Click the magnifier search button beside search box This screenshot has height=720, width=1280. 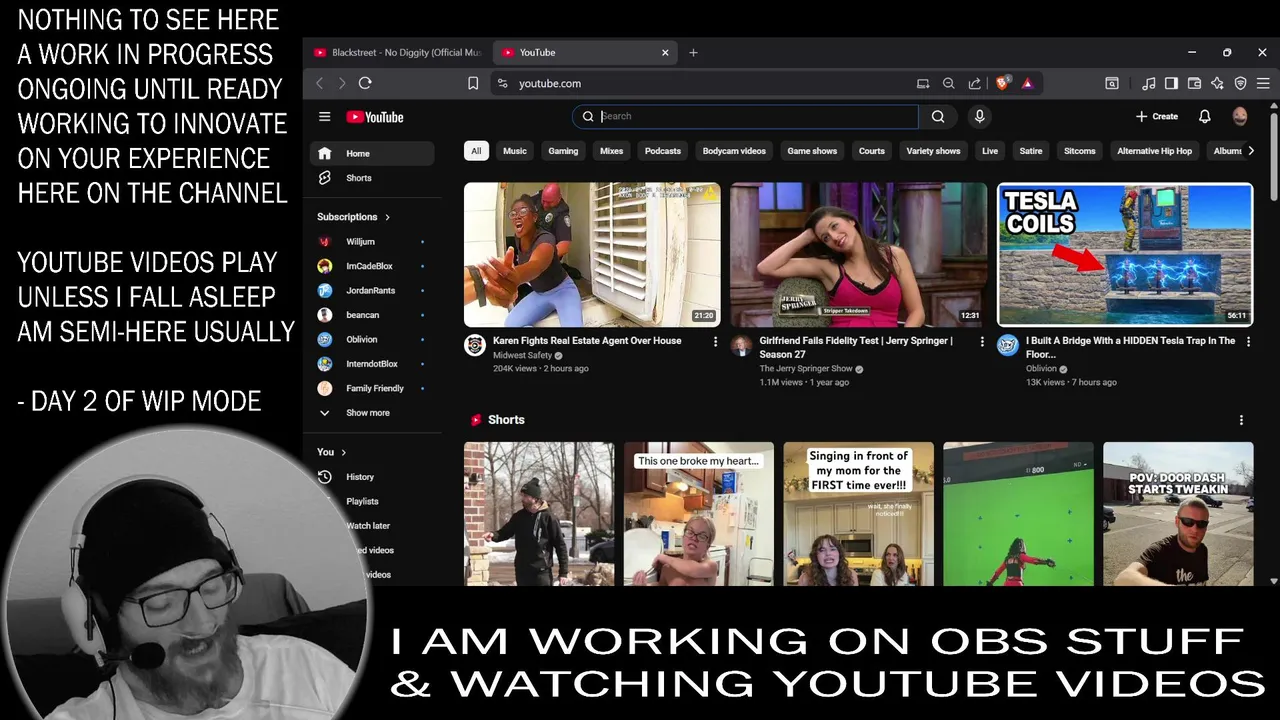pyautogui.click(x=938, y=117)
